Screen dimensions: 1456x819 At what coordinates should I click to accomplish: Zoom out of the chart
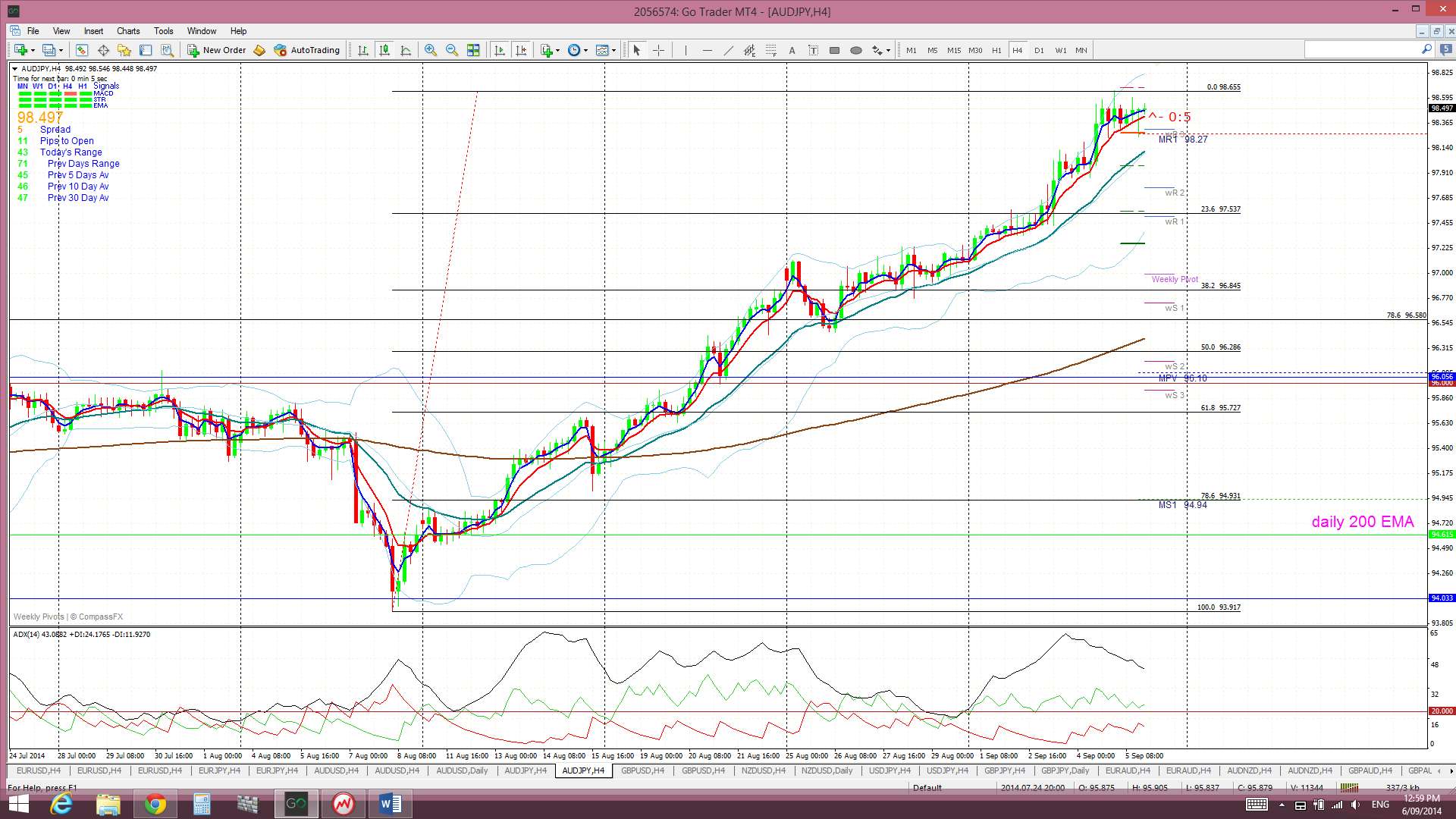[452, 50]
